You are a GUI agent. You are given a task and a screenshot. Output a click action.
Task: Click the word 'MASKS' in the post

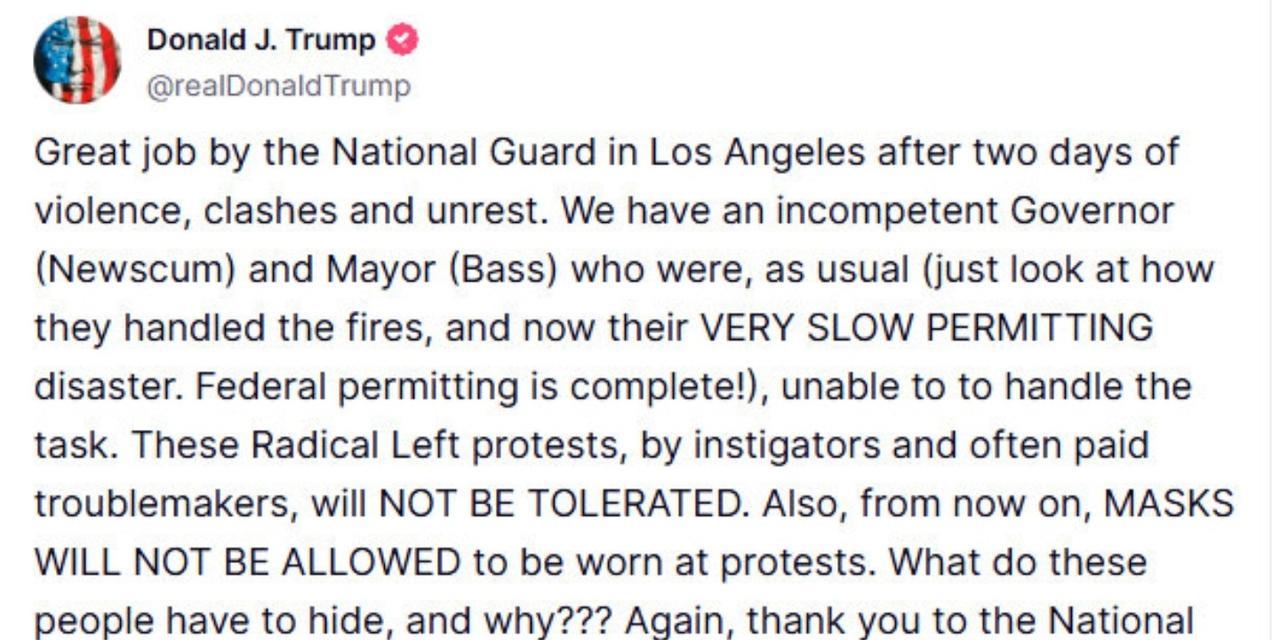pos(1168,504)
